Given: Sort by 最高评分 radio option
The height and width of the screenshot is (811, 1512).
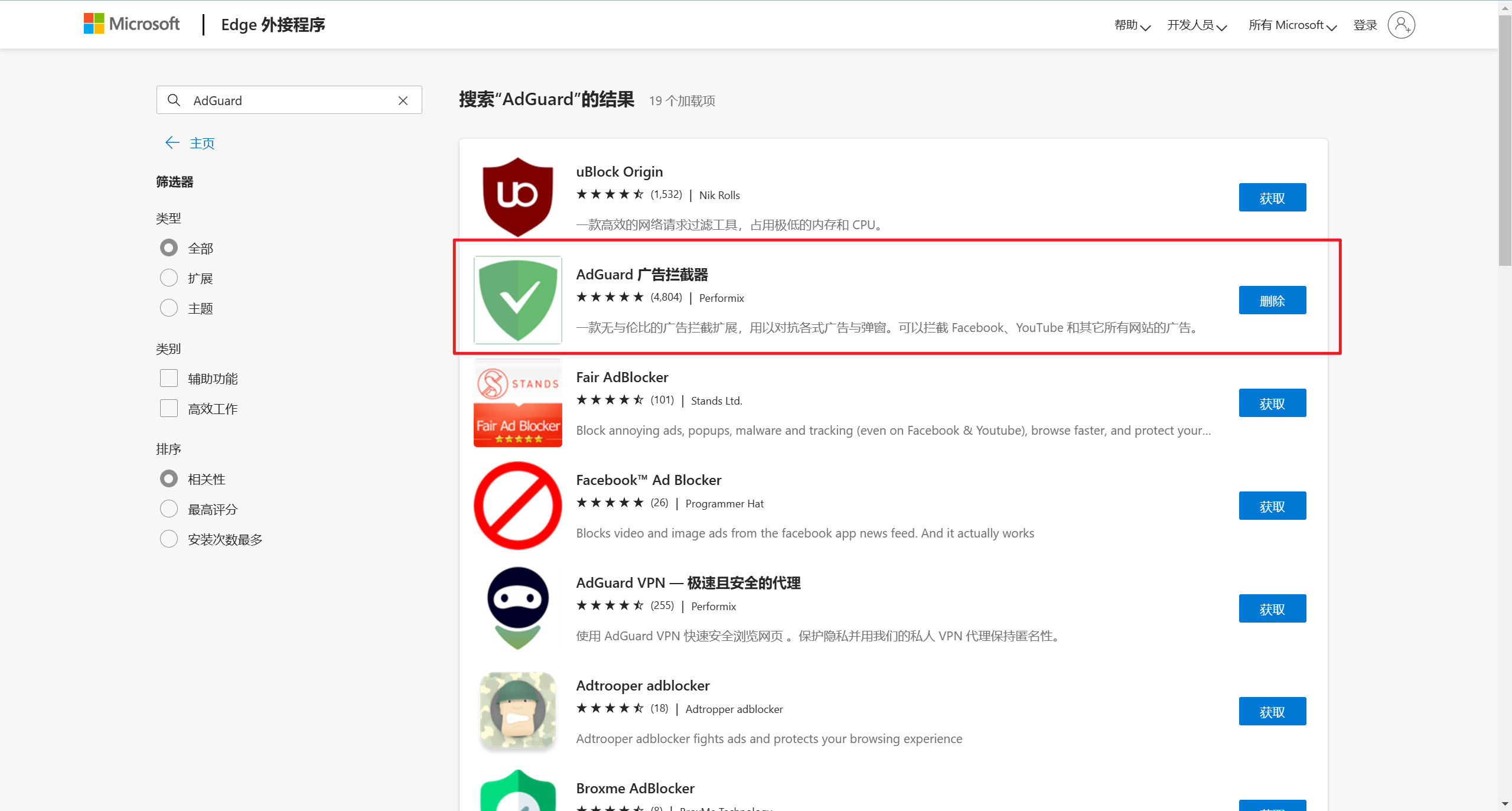Looking at the screenshot, I should coord(169,509).
